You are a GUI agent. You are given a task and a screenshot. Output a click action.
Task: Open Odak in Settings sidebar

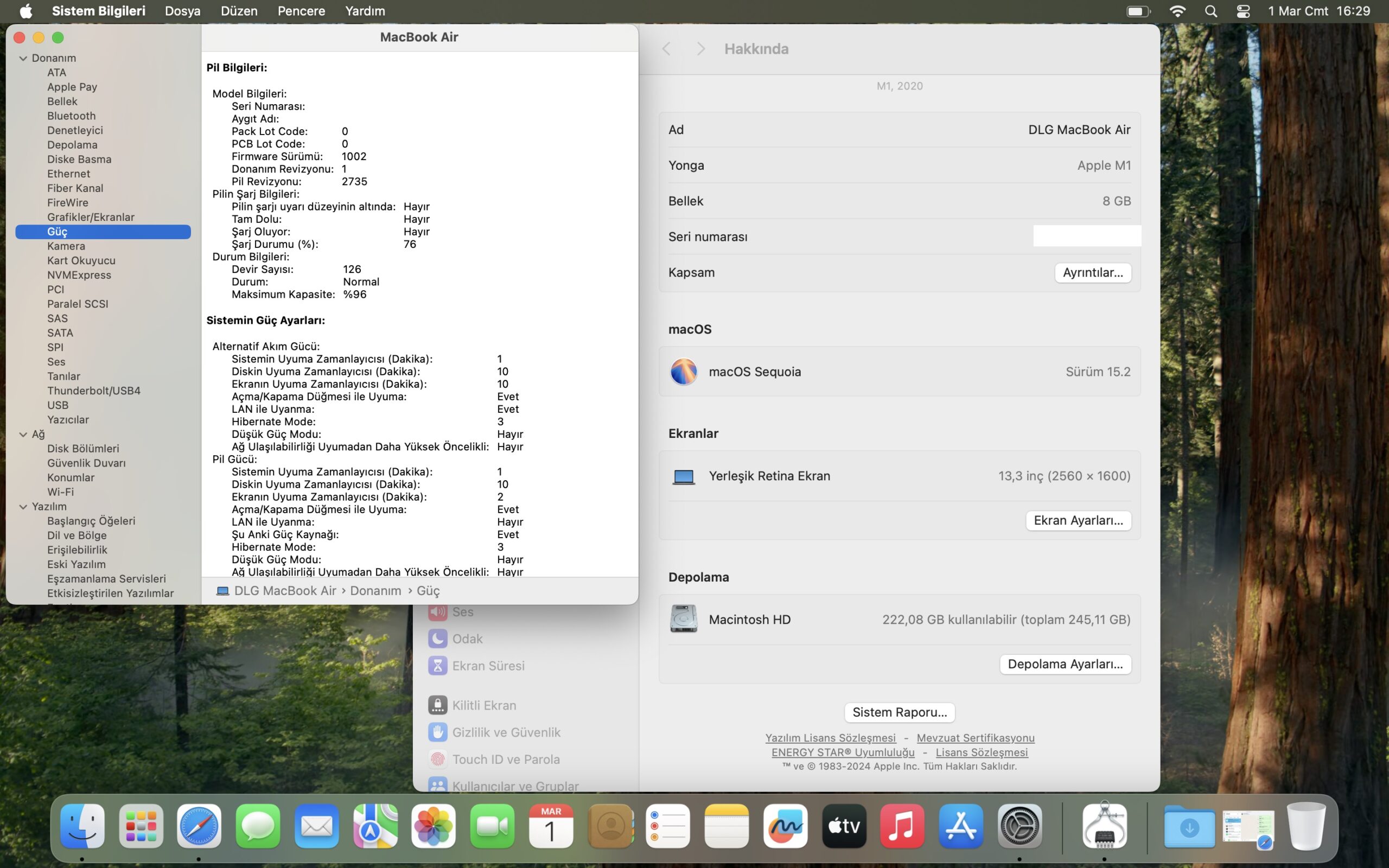(x=455, y=639)
